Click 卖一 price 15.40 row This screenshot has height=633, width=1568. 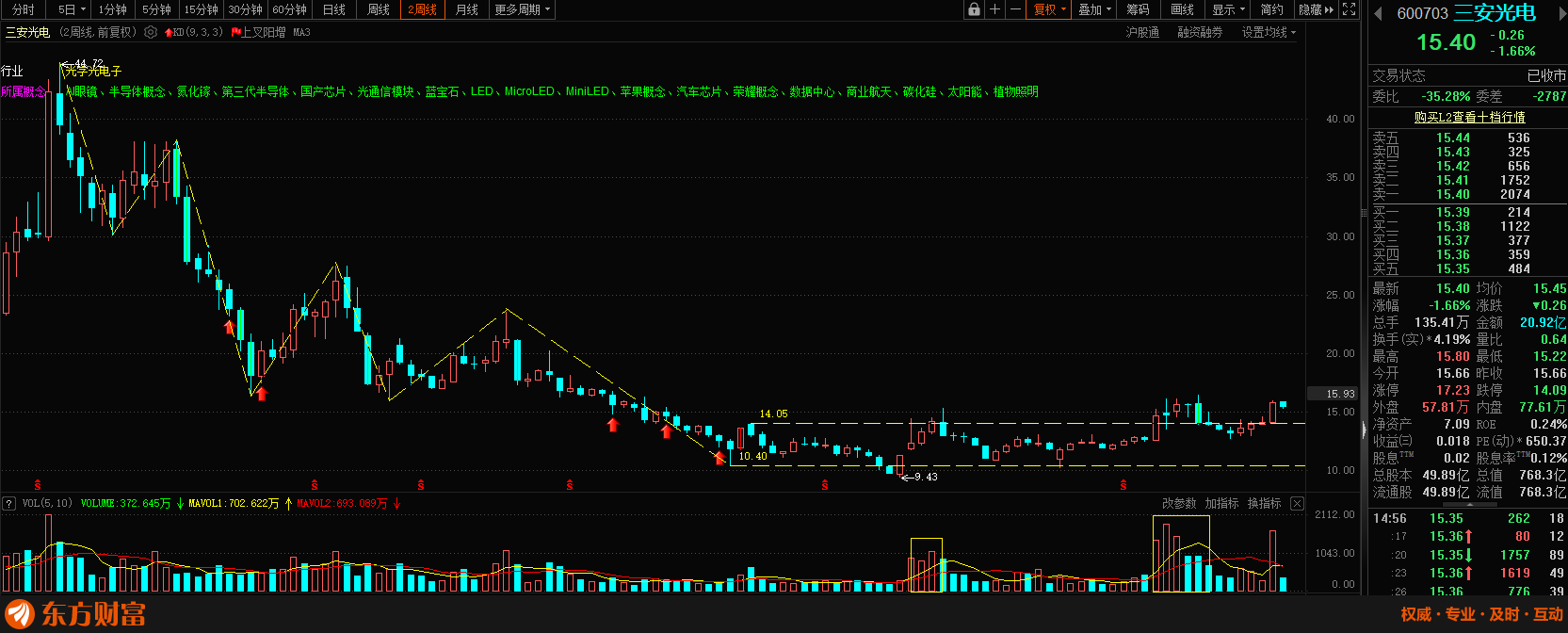1468,194
